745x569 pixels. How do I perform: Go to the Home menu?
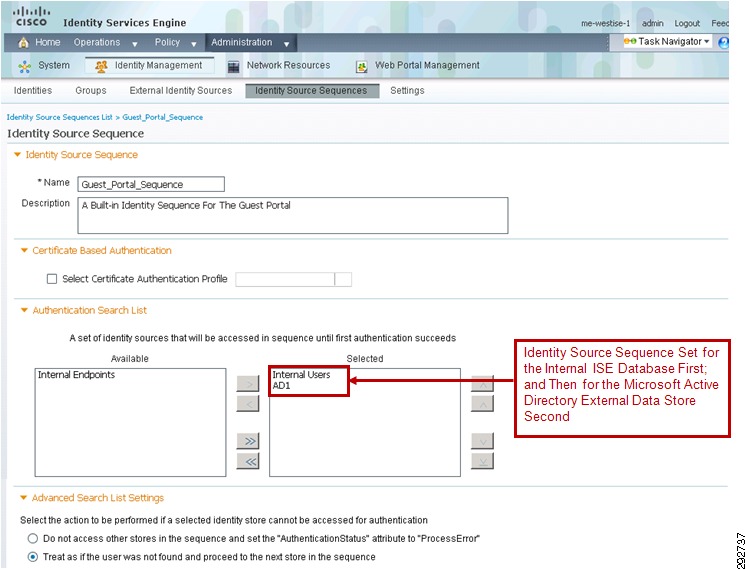coord(48,42)
